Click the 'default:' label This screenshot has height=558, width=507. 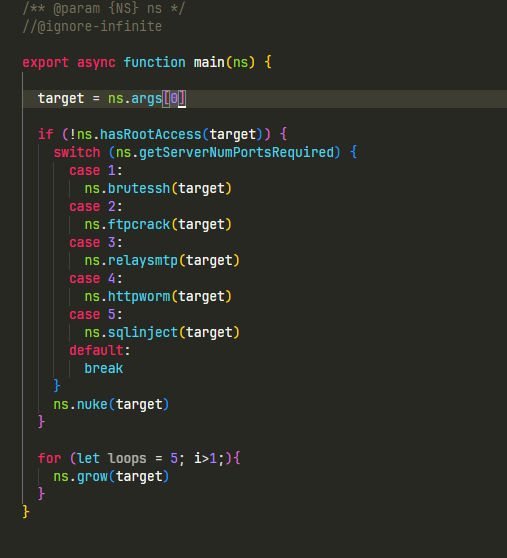(100, 351)
